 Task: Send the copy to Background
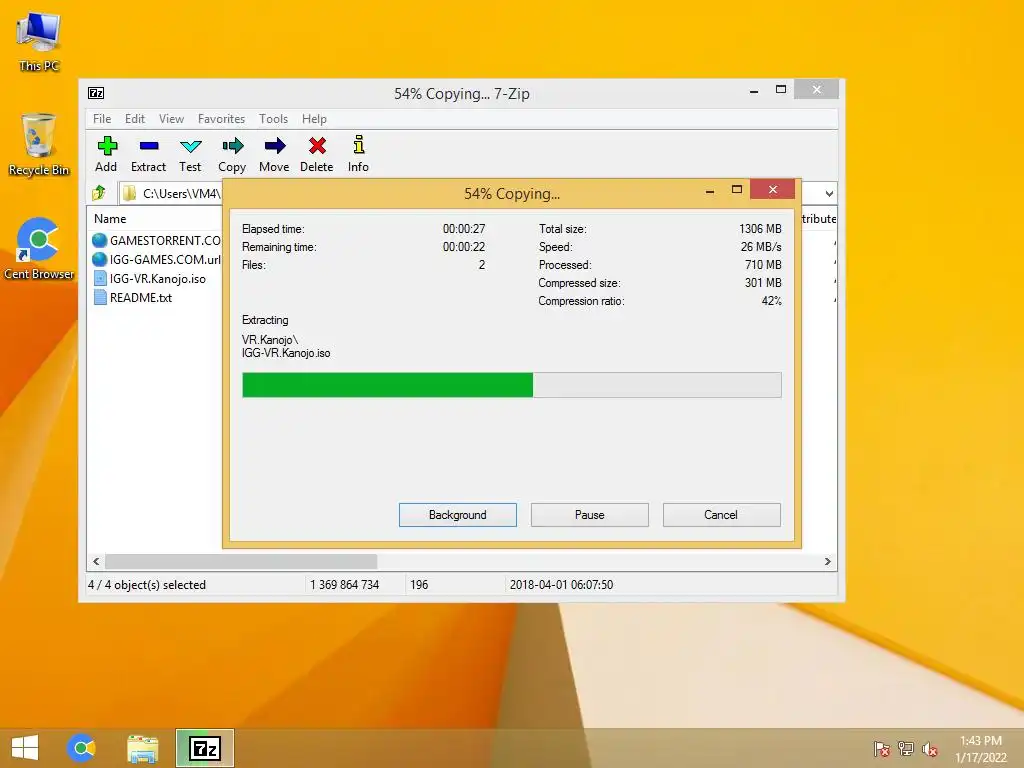[x=458, y=515]
